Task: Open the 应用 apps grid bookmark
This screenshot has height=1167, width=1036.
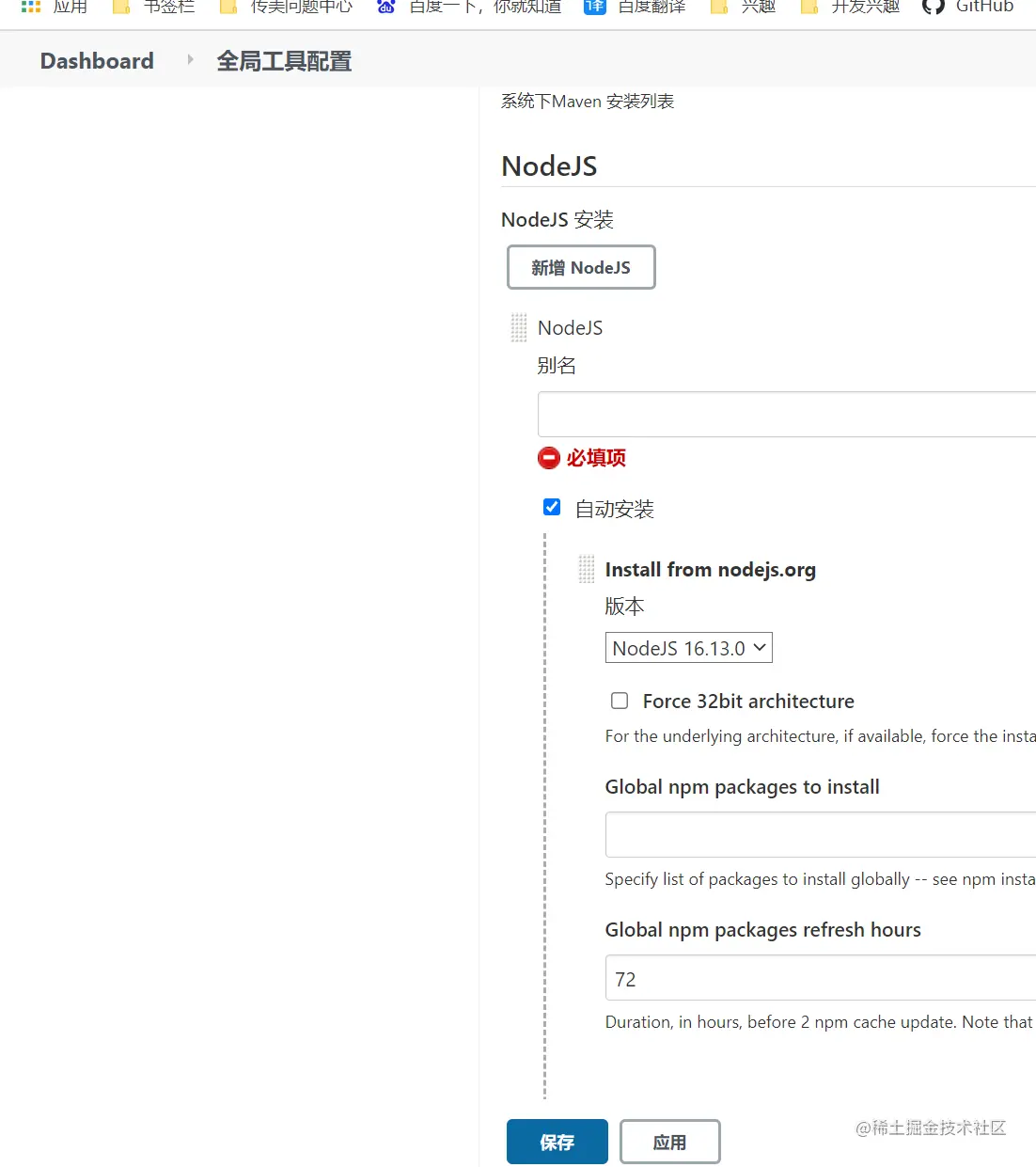Action: coord(54,7)
